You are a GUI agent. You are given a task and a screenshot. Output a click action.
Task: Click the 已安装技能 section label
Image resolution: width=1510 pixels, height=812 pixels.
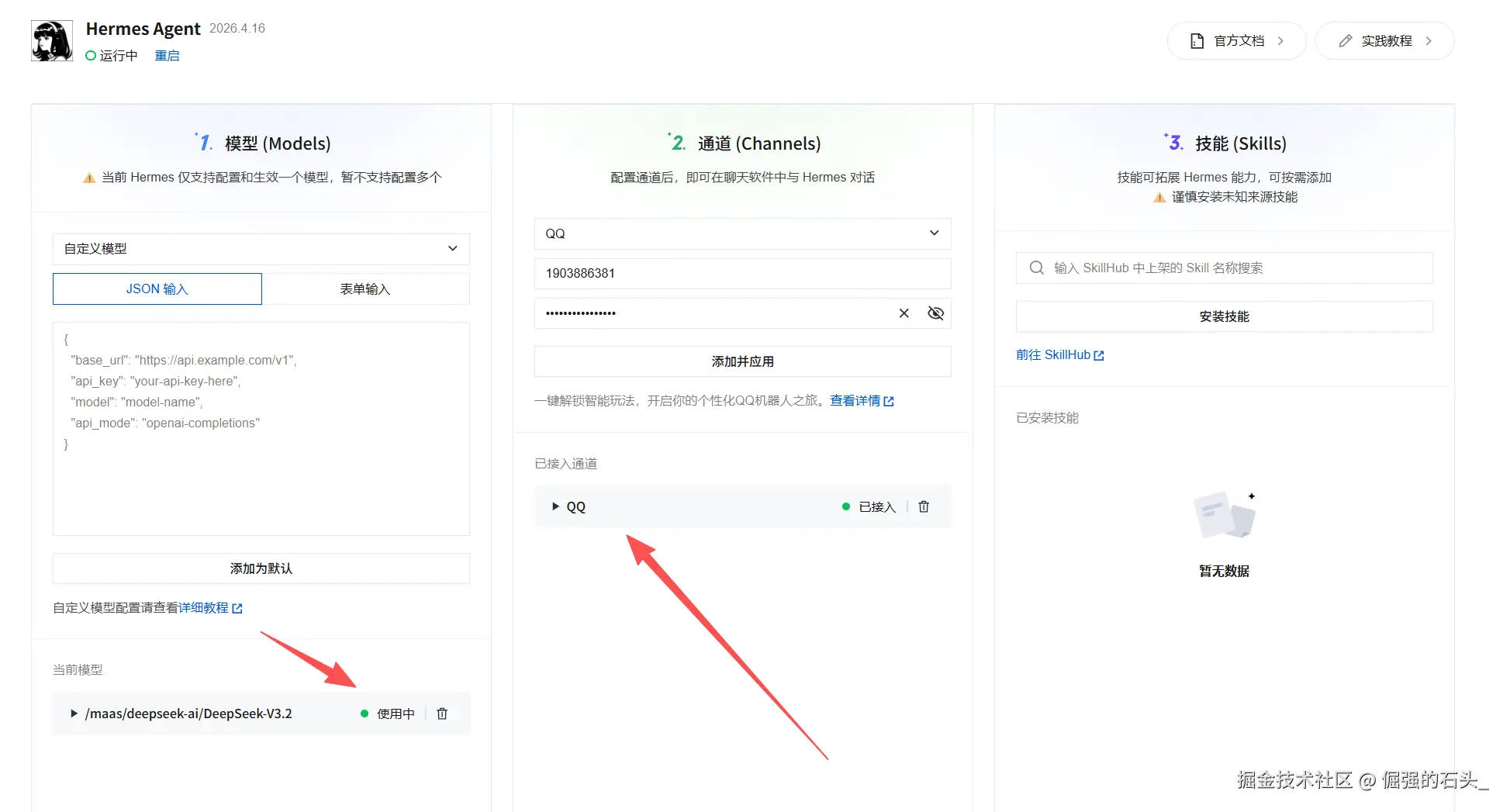(x=1048, y=418)
